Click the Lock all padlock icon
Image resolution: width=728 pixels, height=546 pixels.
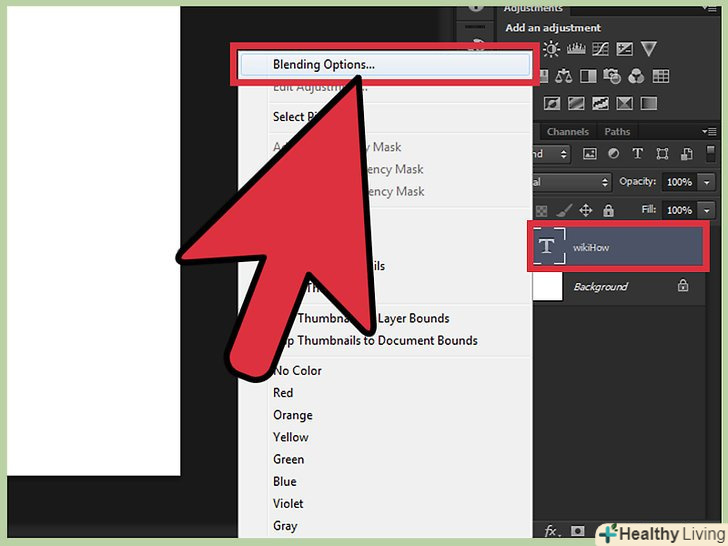tap(608, 210)
